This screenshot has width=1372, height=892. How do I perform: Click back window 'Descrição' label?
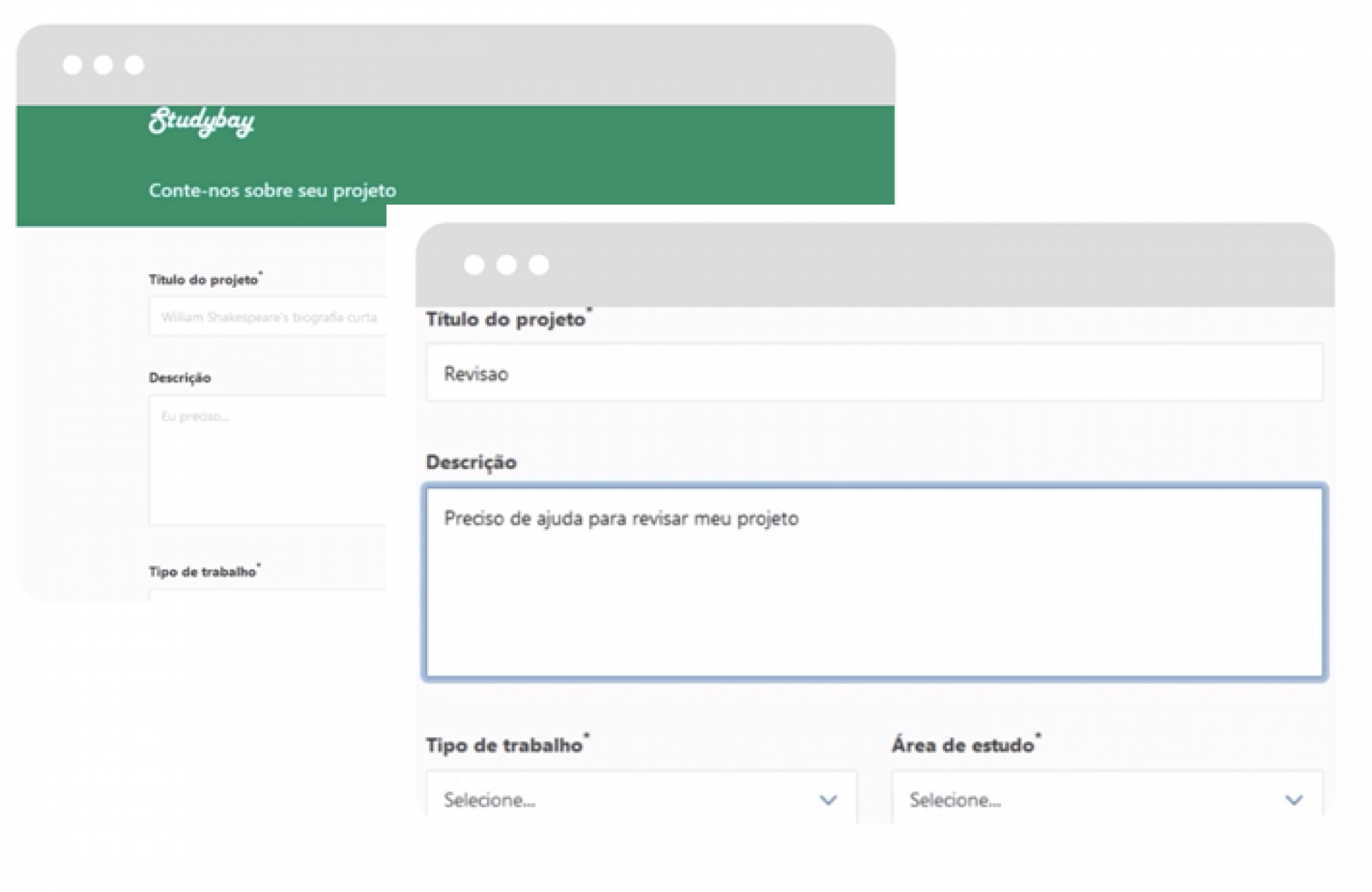click(180, 378)
